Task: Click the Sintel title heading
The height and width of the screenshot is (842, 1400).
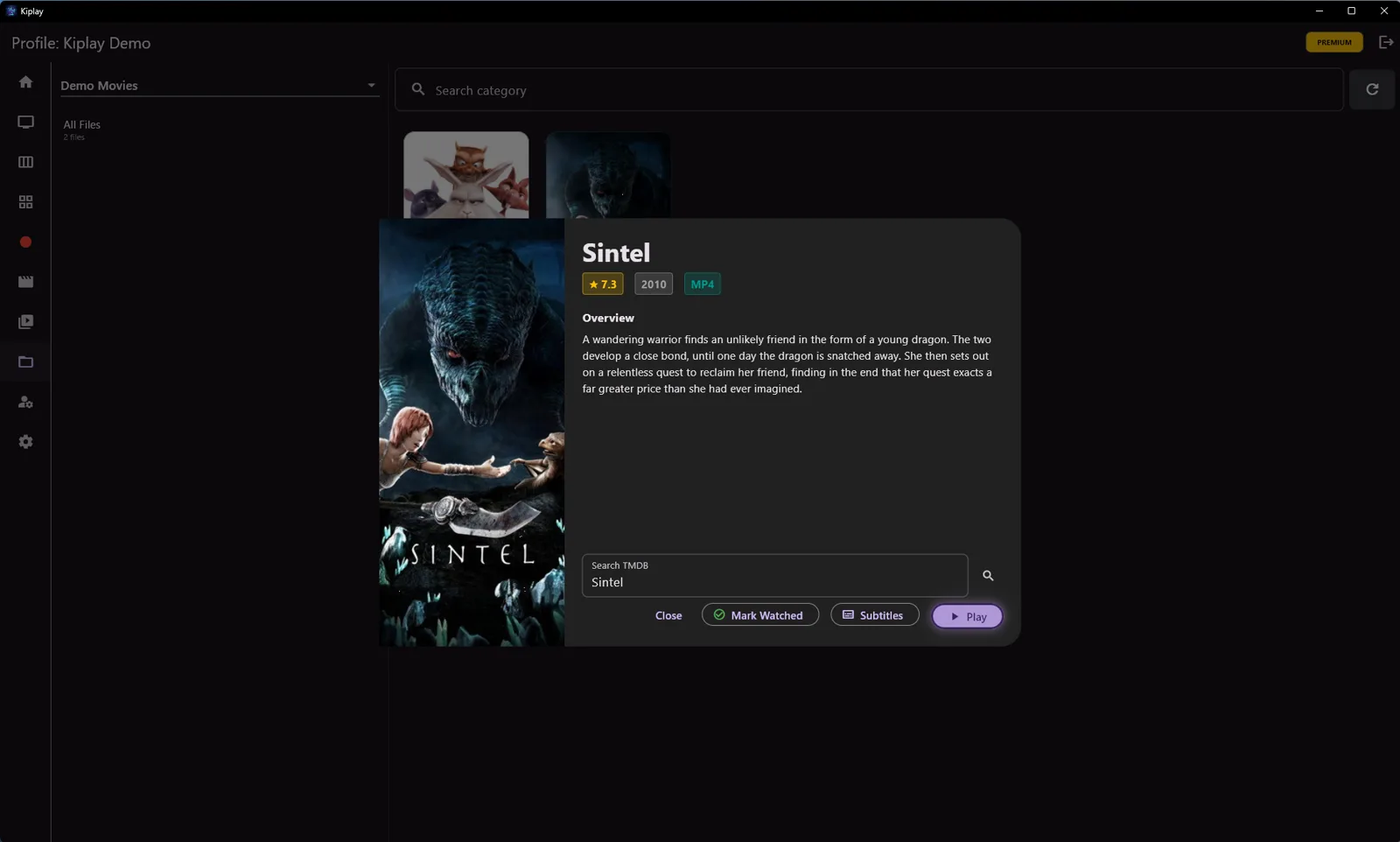Action: tap(616, 253)
